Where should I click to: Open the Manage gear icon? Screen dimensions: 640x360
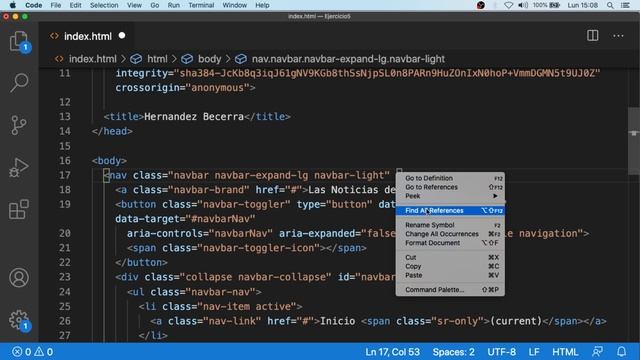click(19, 320)
